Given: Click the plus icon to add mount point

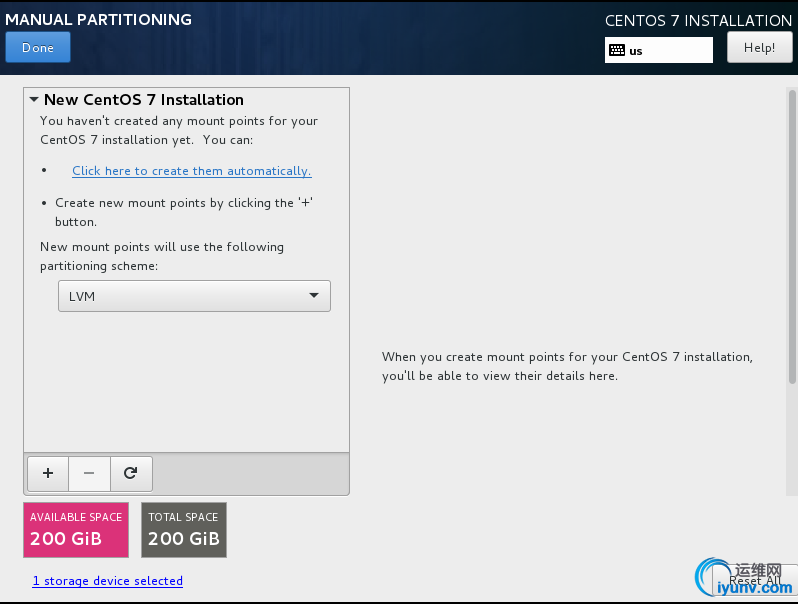Looking at the screenshot, I should pyautogui.click(x=48, y=473).
